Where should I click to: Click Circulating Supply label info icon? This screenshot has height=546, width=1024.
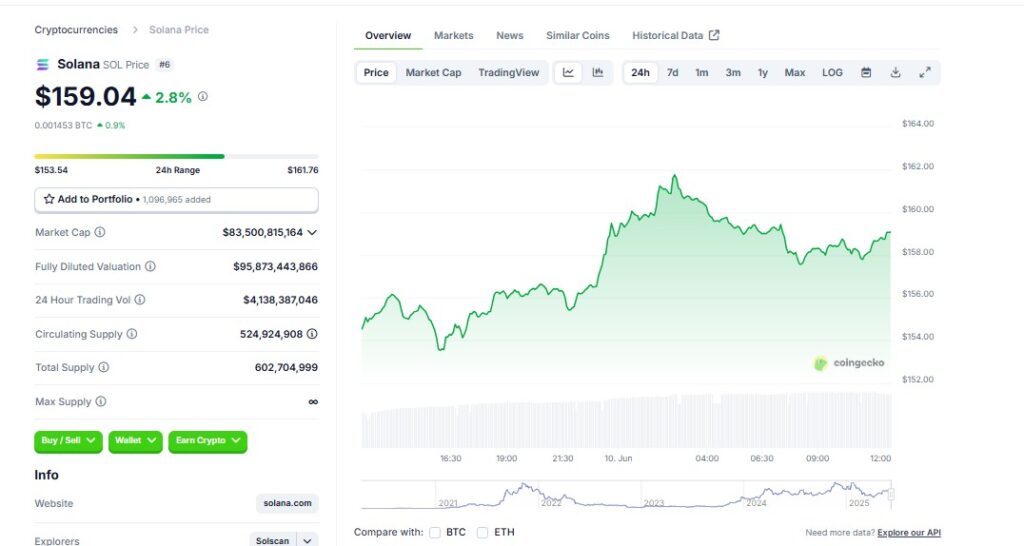point(132,334)
